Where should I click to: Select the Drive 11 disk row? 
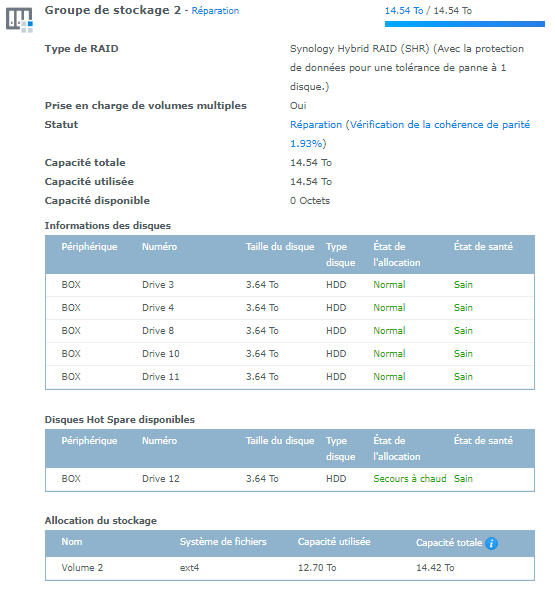(290, 377)
